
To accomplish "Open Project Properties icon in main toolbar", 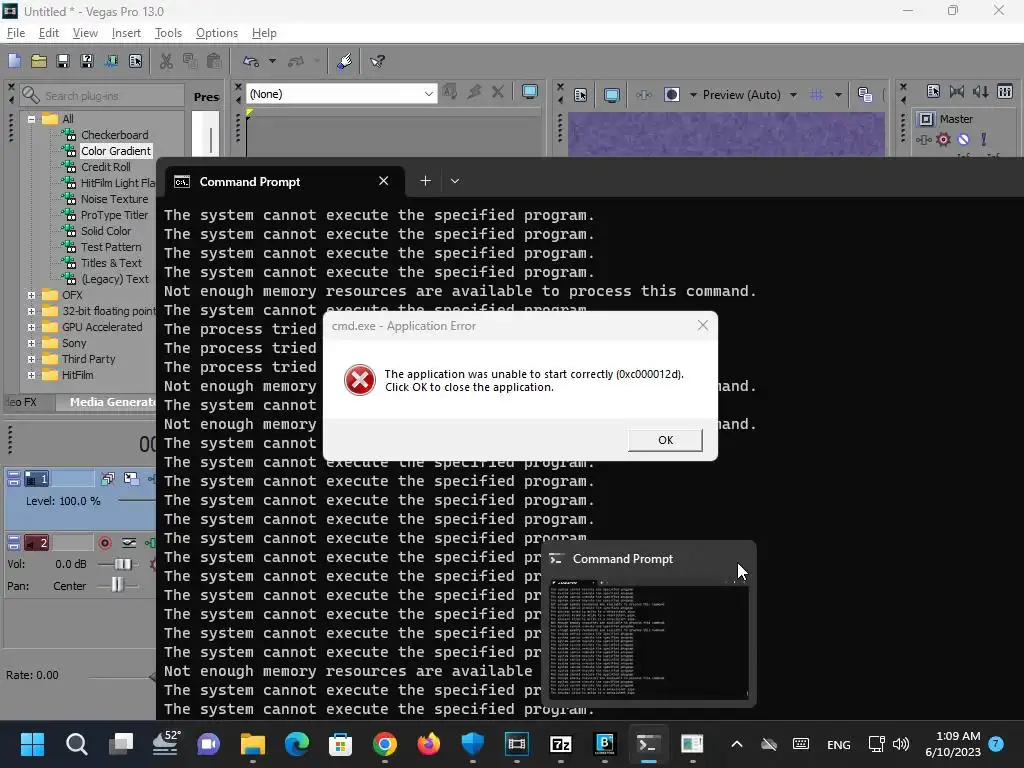I will point(135,61).
